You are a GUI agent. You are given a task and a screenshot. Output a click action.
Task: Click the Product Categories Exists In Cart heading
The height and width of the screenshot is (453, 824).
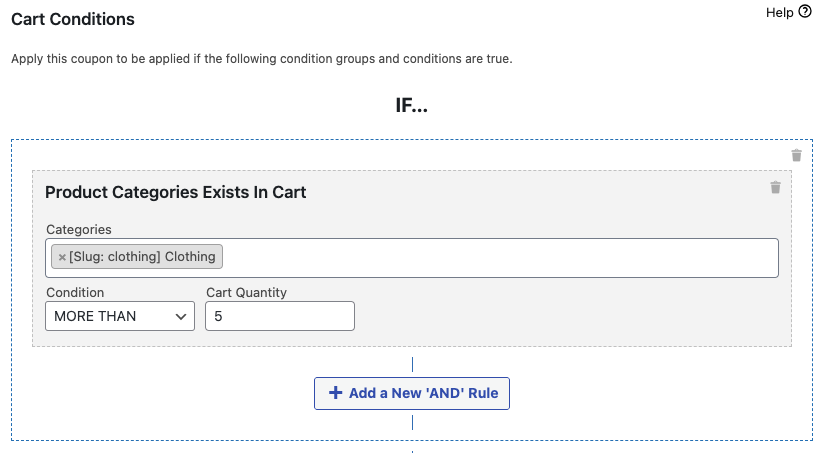[176, 192]
